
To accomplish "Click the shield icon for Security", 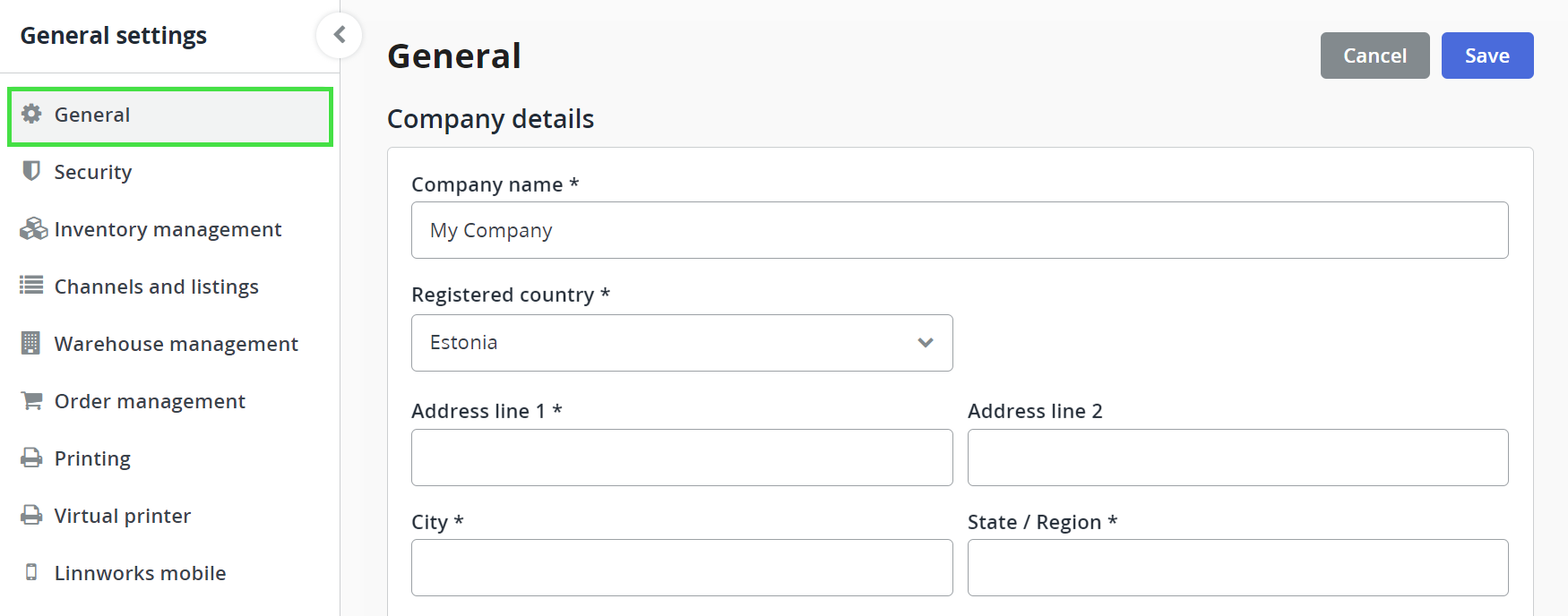I will coord(31,171).
